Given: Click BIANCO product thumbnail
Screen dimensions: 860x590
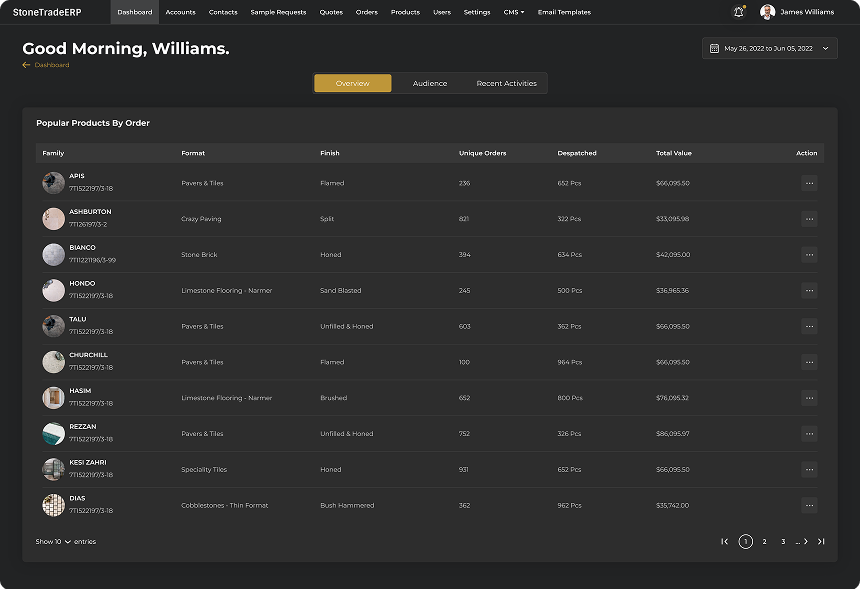Looking at the screenshot, I should pos(54,254).
